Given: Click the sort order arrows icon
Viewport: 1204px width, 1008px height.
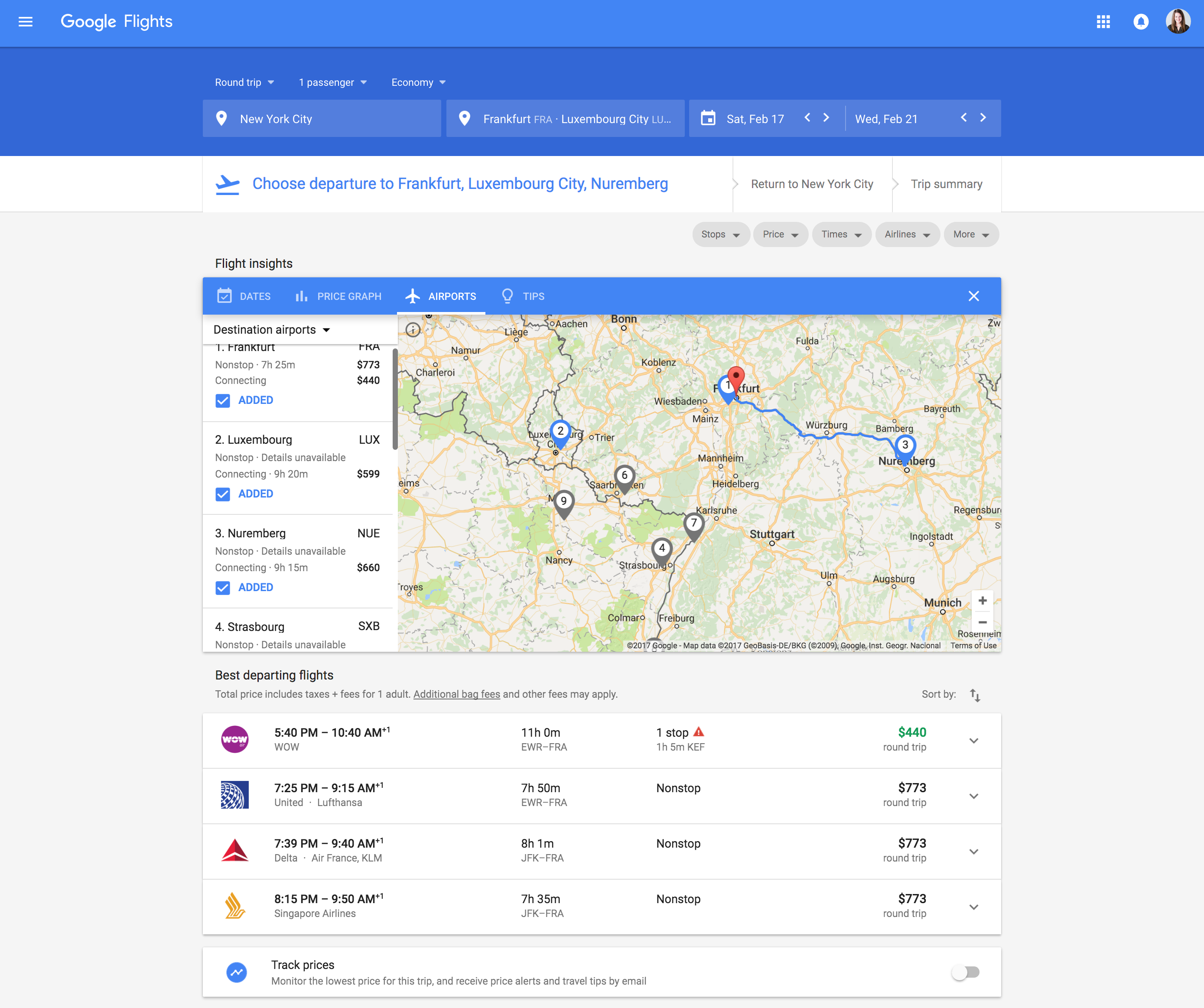Looking at the screenshot, I should (975, 695).
